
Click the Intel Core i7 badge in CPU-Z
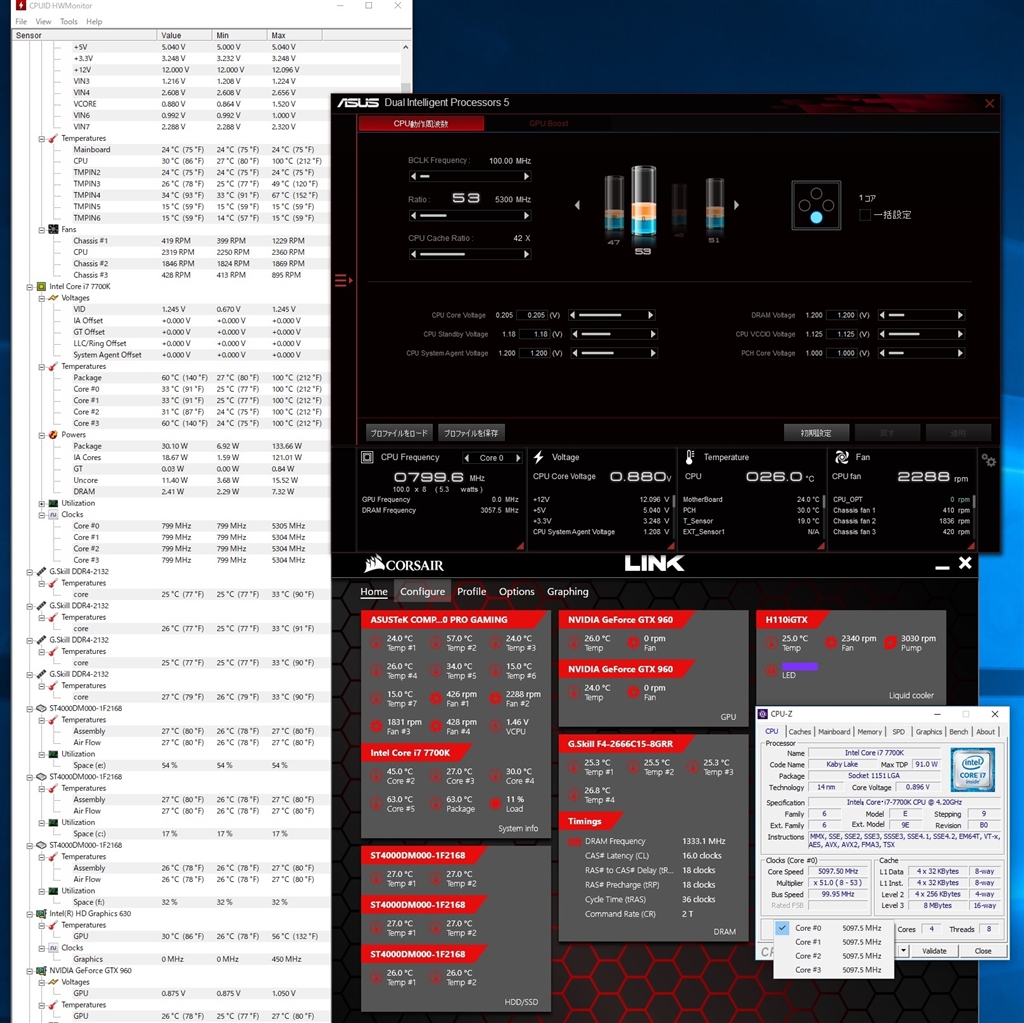pos(972,770)
